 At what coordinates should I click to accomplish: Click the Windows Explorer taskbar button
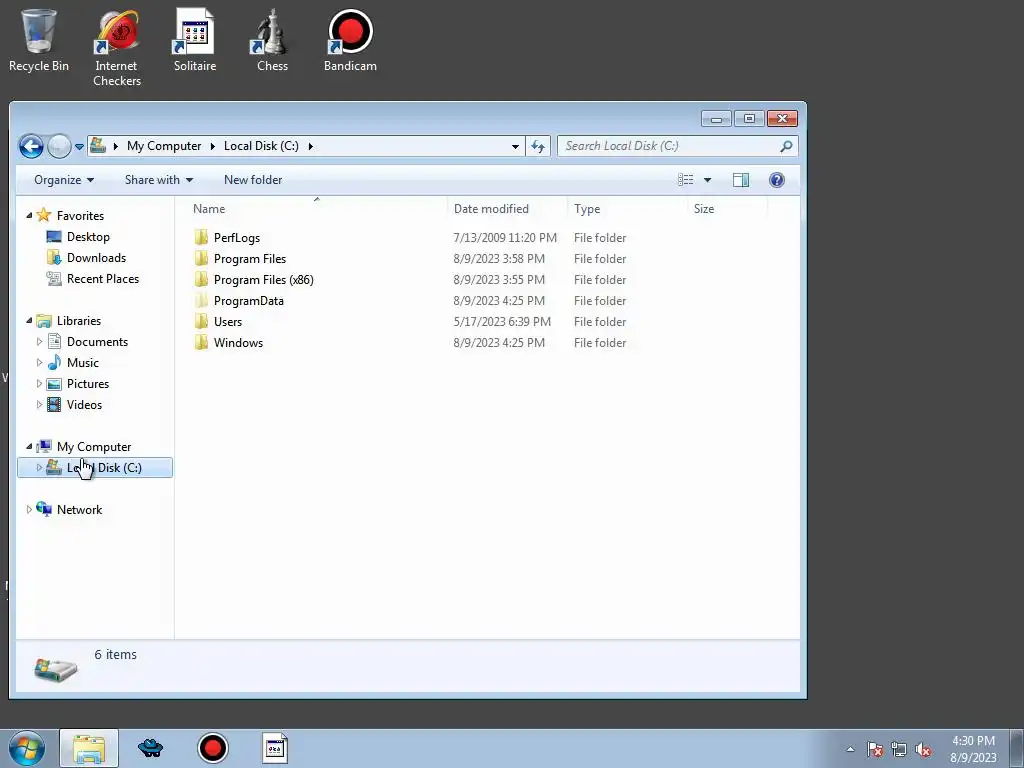[89, 748]
